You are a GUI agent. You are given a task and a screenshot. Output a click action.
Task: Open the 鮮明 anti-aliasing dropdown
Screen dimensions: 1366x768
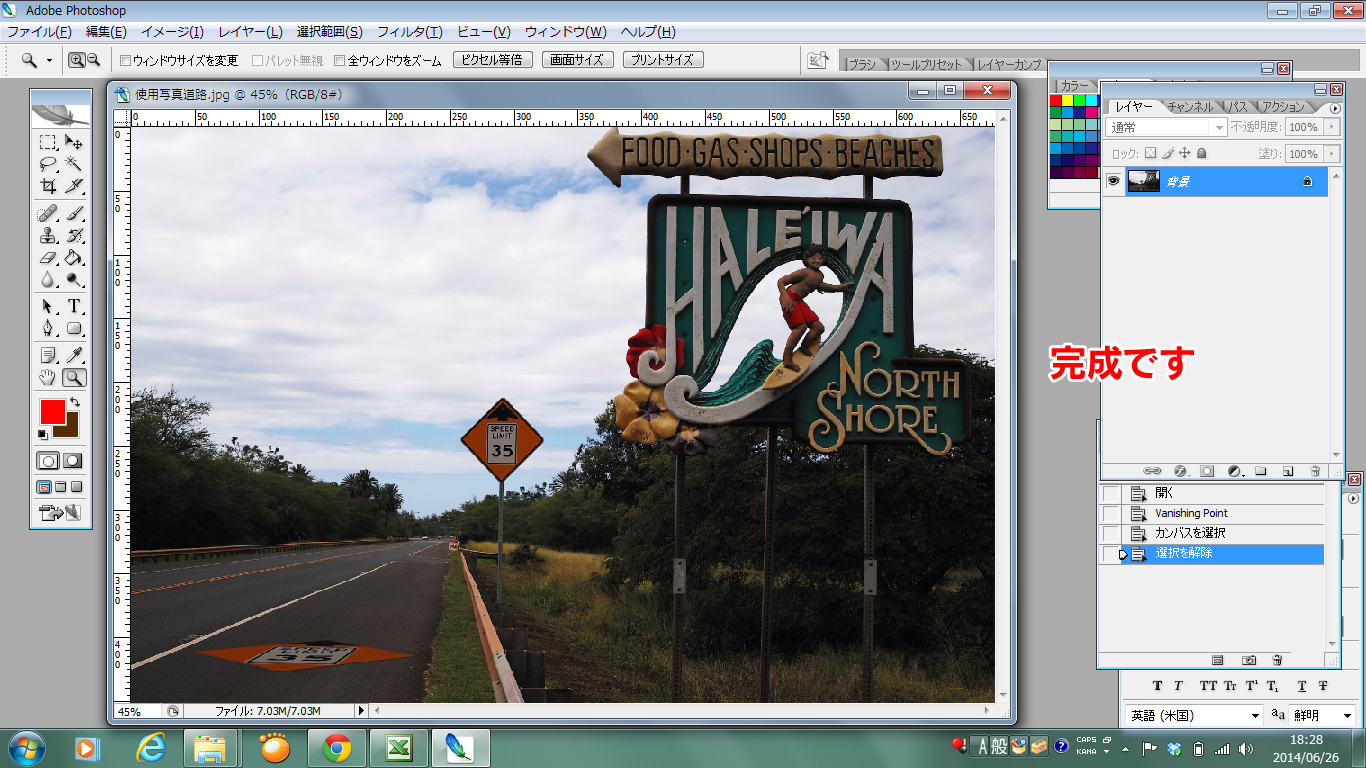point(1322,715)
